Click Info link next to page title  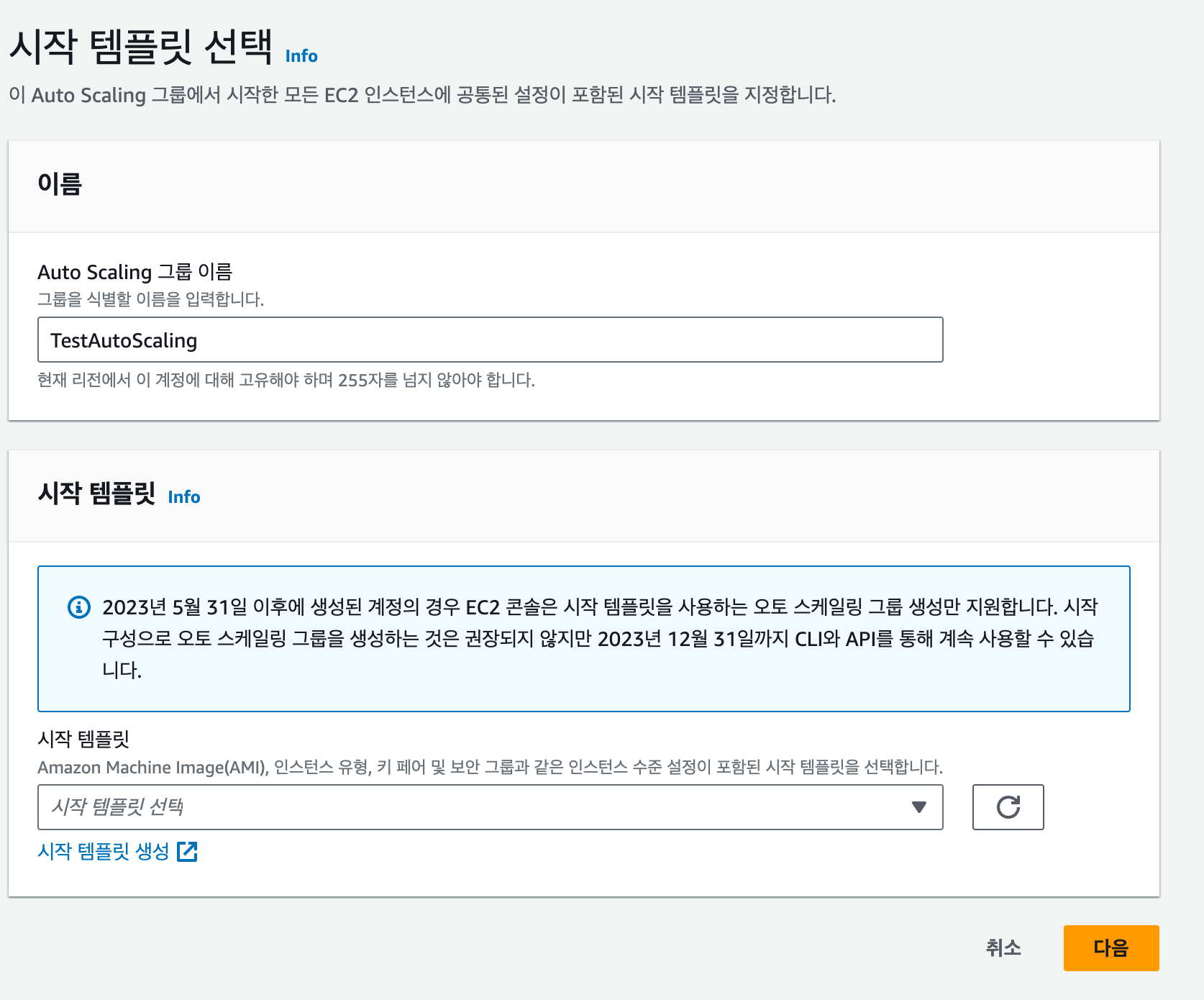pyautogui.click(x=301, y=56)
